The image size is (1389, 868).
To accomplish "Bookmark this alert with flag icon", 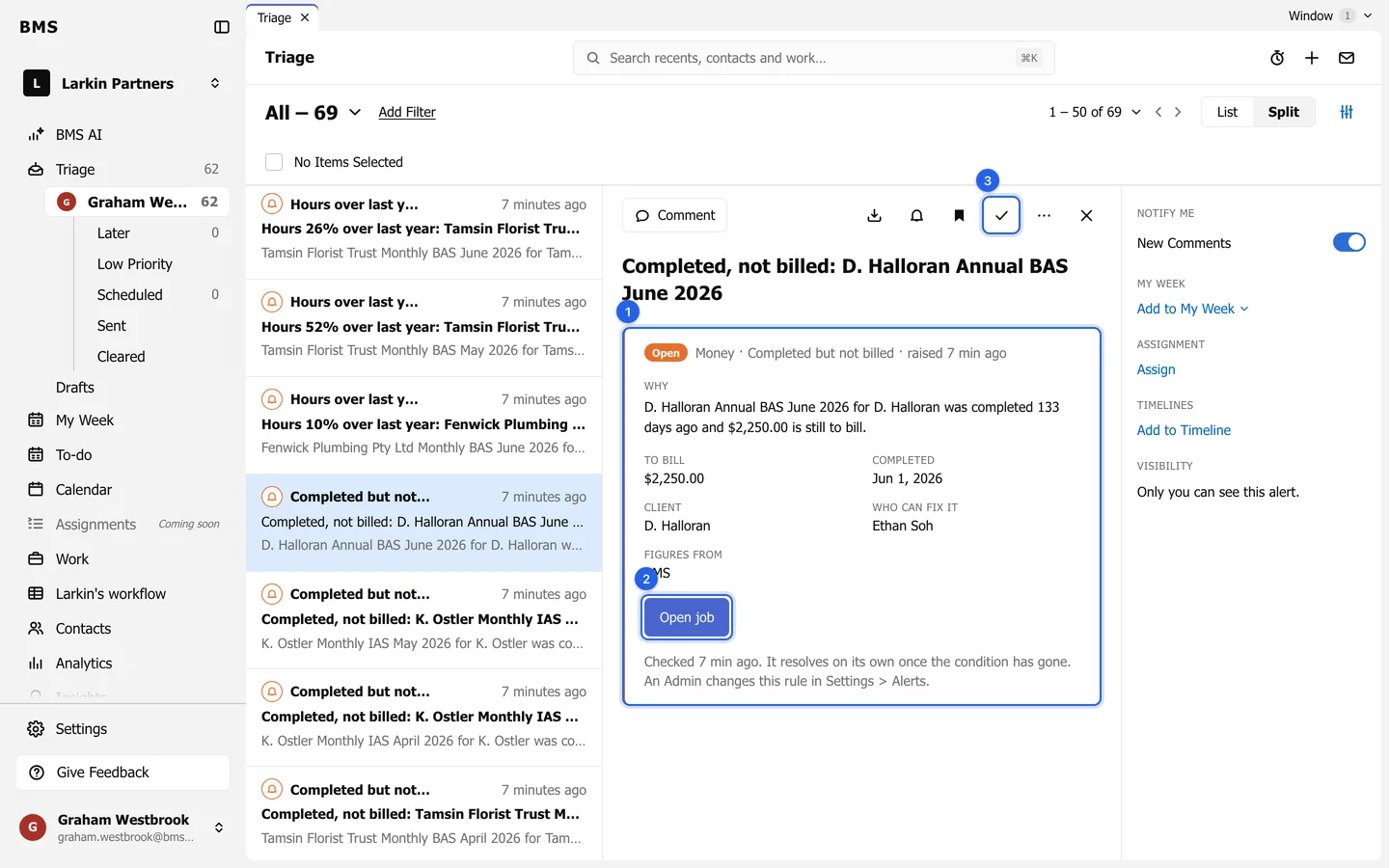I will [x=959, y=215].
